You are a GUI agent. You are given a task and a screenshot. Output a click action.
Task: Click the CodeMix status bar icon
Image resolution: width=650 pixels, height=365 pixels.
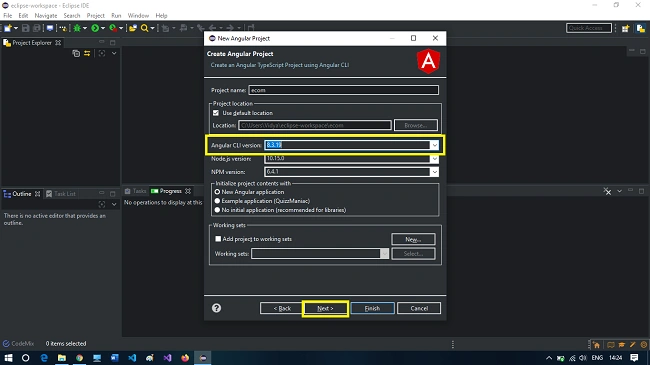[6, 343]
